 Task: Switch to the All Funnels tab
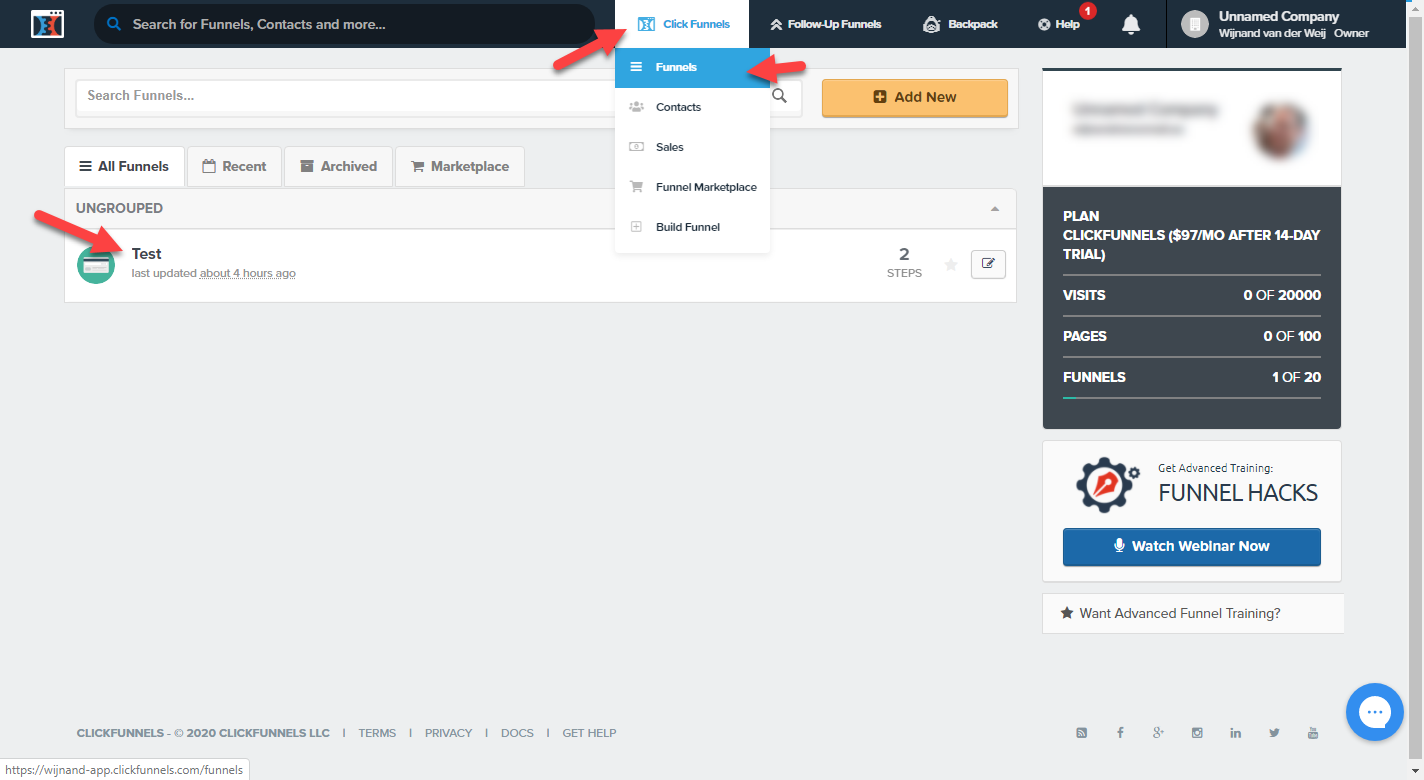tap(124, 166)
